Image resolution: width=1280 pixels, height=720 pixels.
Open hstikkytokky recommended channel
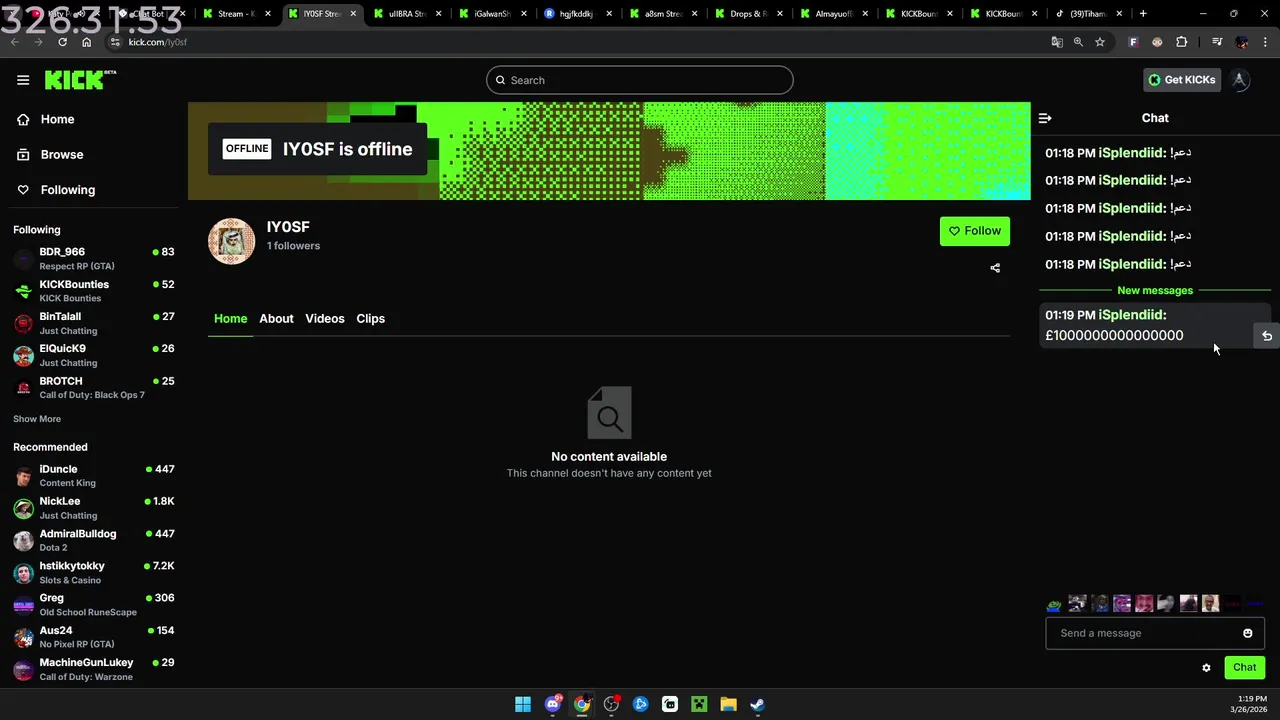coord(93,572)
